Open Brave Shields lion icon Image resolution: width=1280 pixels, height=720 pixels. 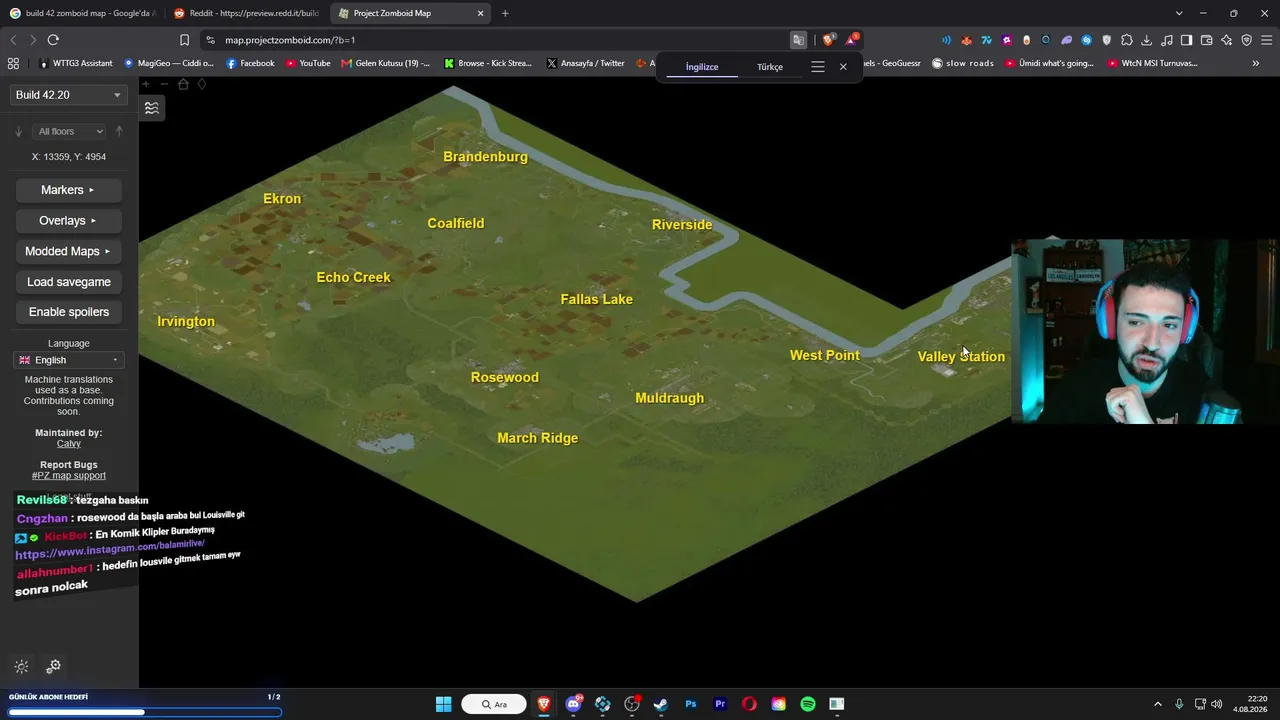pyautogui.click(x=828, y=40)
